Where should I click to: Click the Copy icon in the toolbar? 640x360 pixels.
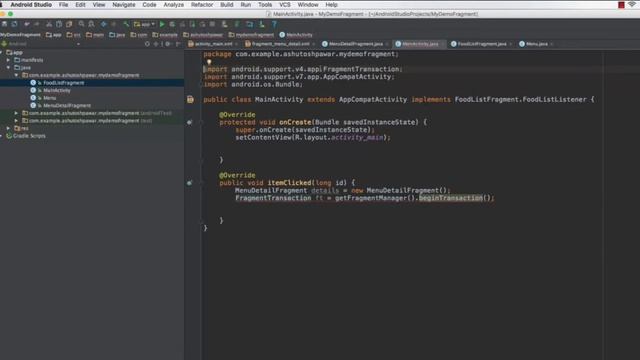[59, 24]
